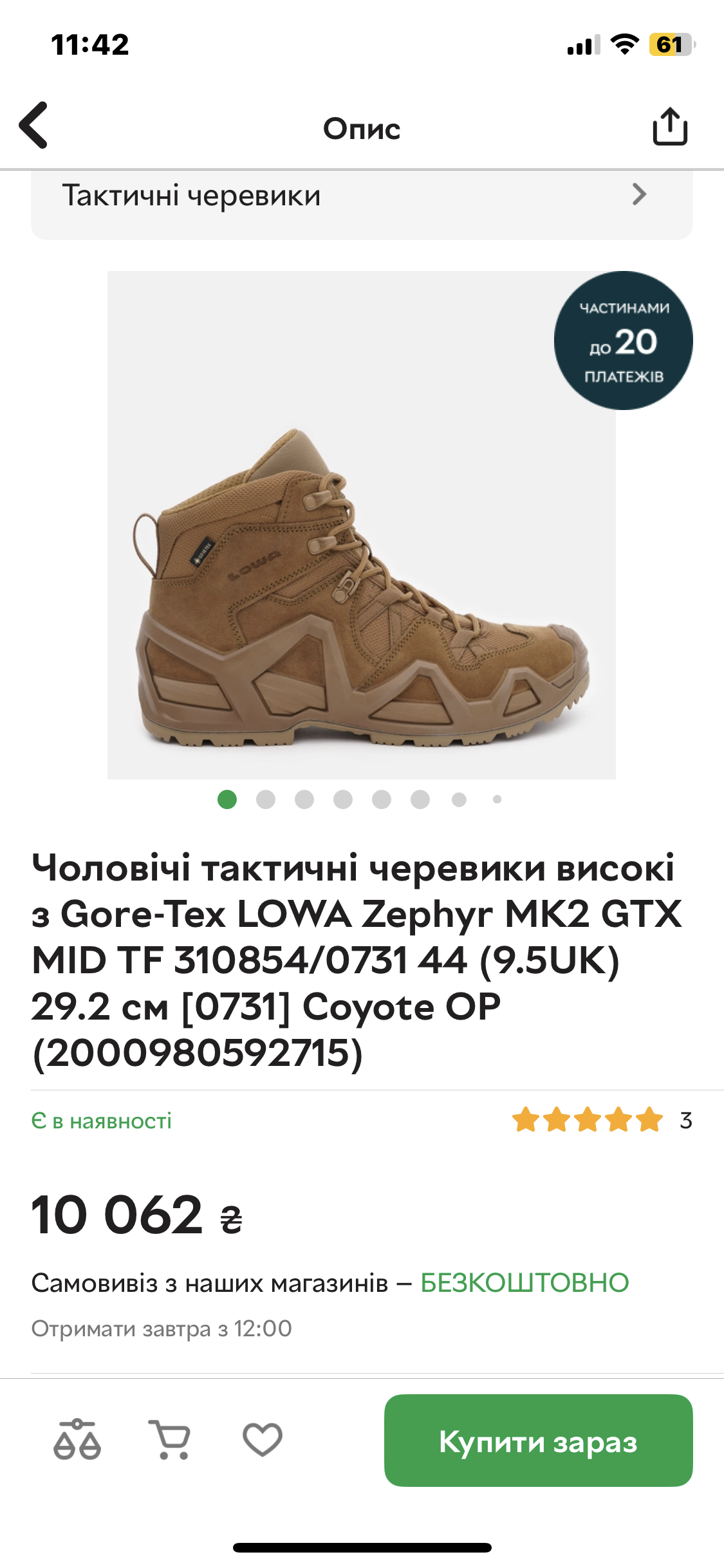Add boots to cart via cart icon
The width and height of the screenshot is (724, 1568).
pyautogui.click(x=170, y=1440)
